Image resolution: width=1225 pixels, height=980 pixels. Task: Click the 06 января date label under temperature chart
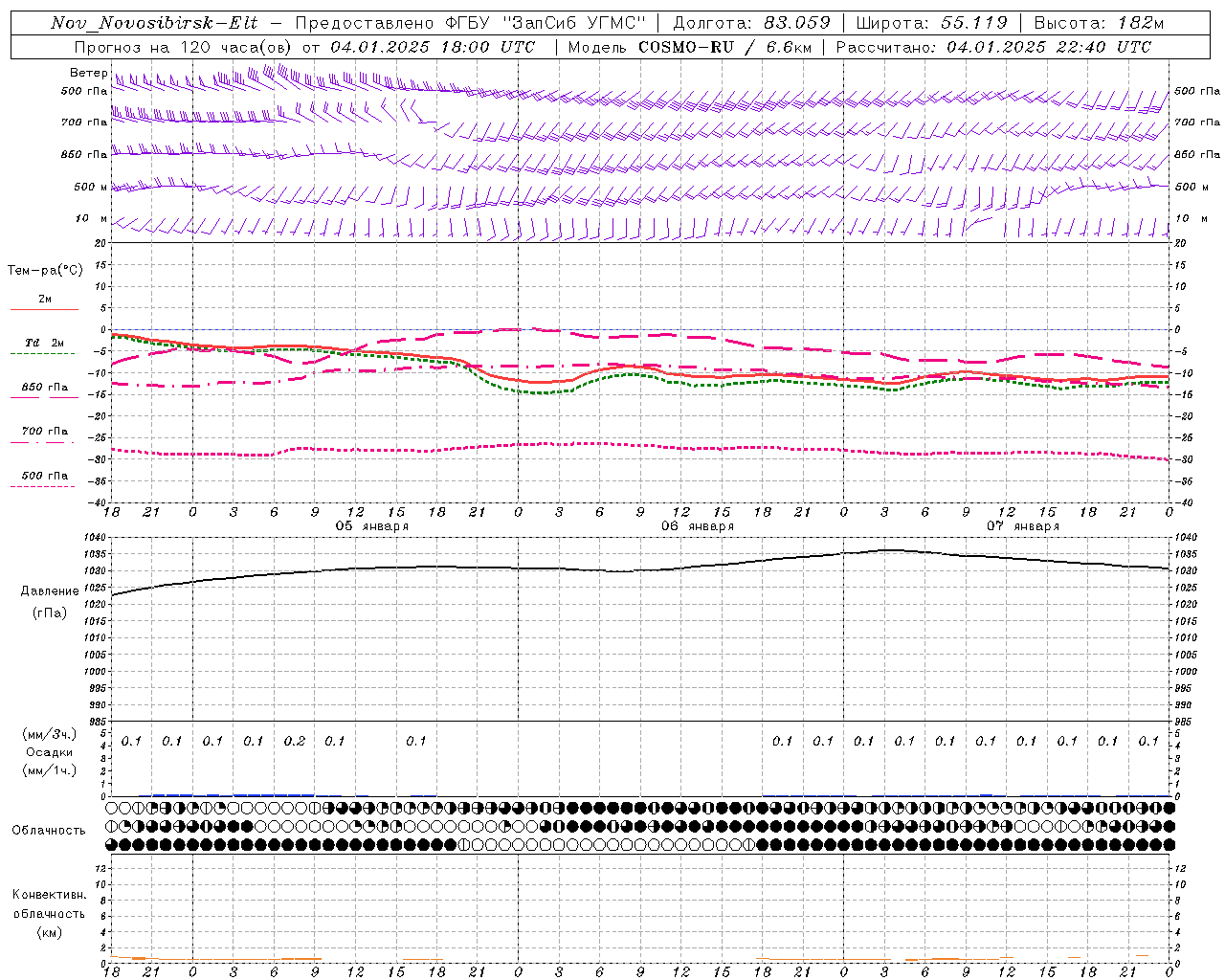tap(698, 526)
